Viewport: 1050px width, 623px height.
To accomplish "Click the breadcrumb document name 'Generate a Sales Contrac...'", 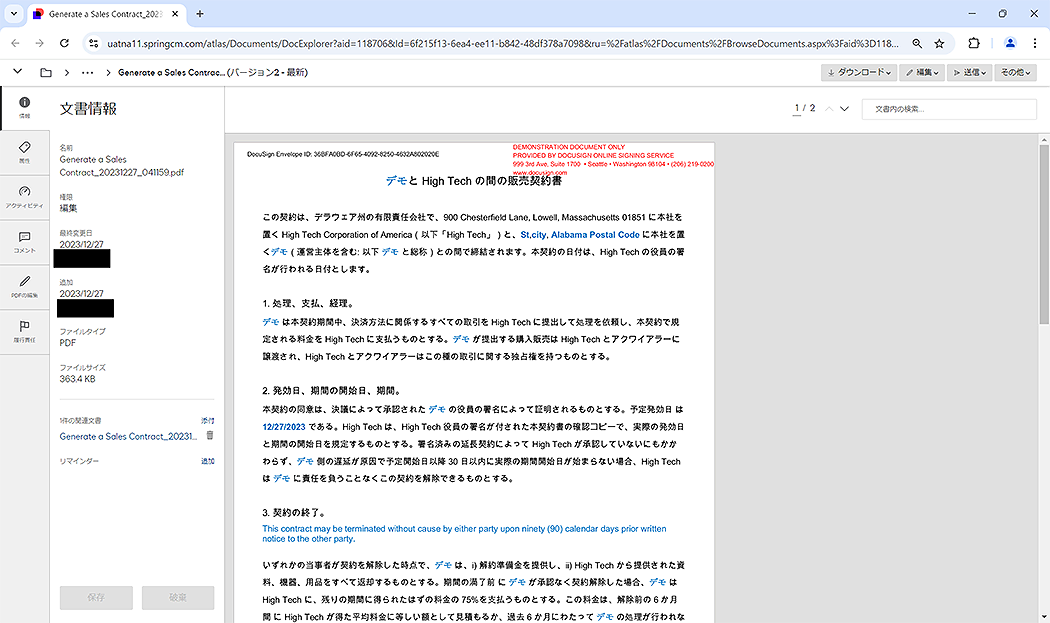I will pos(171,72).
